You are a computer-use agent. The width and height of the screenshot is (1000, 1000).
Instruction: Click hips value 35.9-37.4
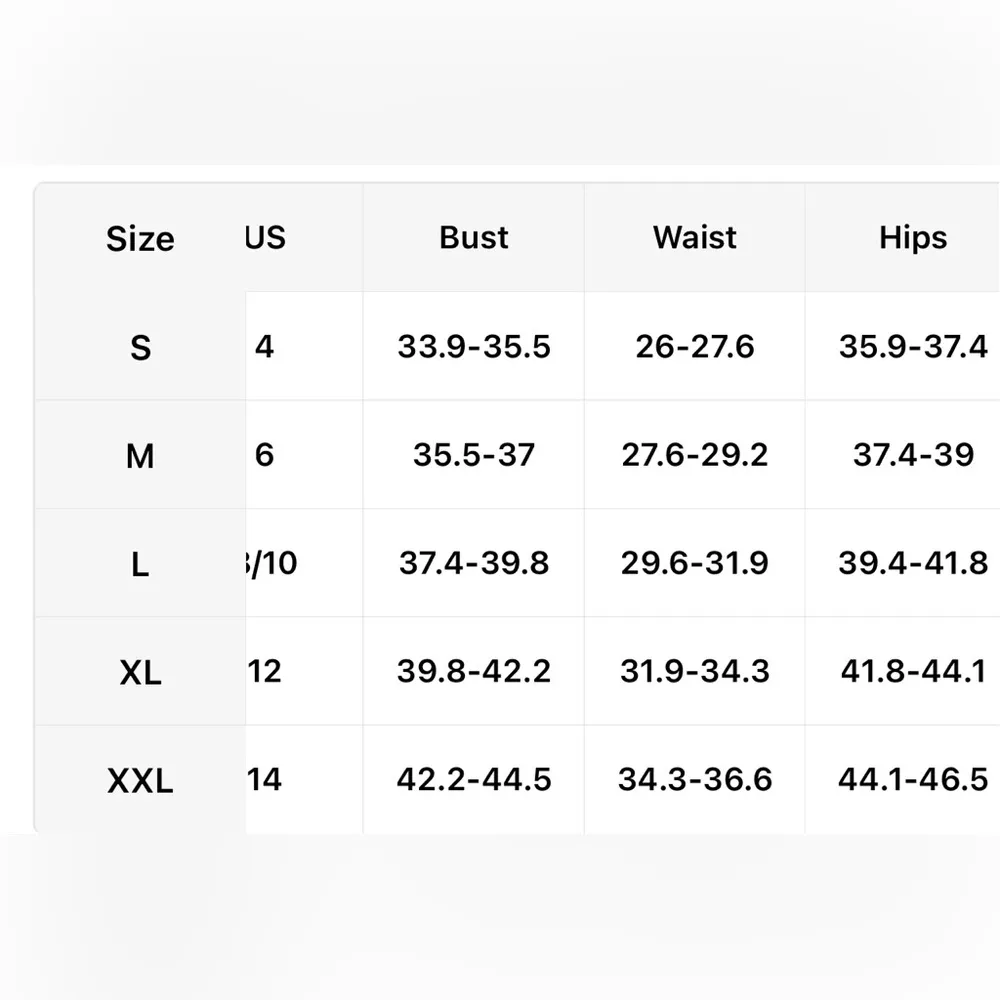pos(913,347)
